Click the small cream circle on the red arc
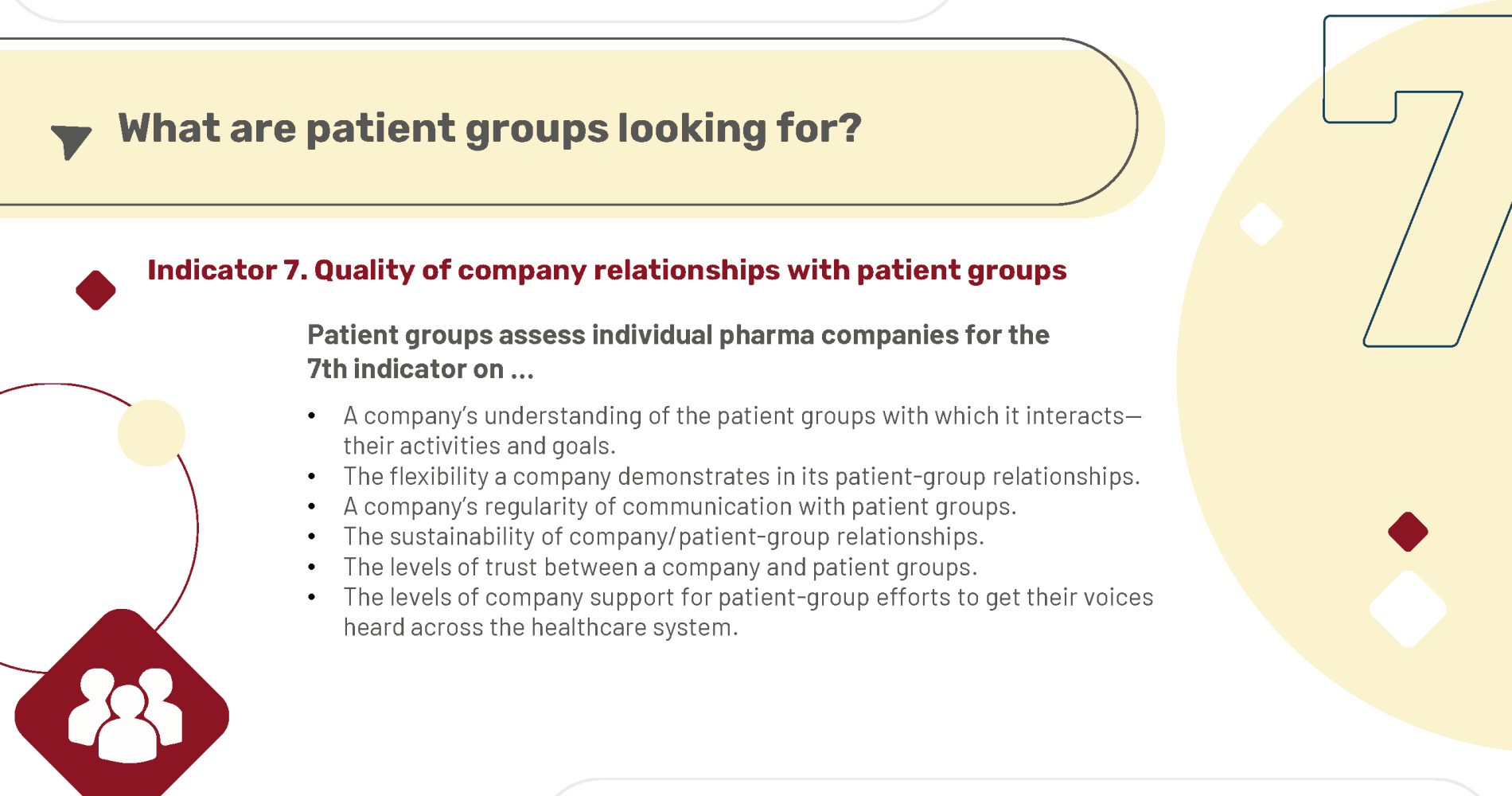The height and width of the screenshot is (796, 1512). coord(151,433)
